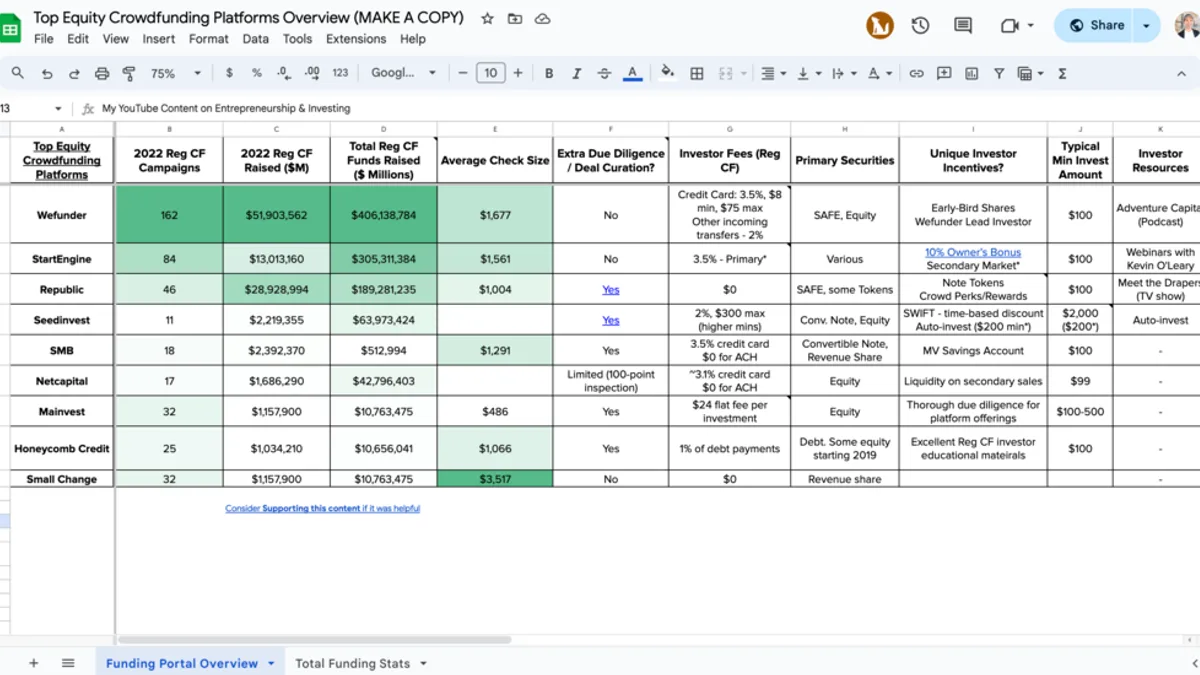Open the Insert menu

pyautogui.click(x=158, y=39)
